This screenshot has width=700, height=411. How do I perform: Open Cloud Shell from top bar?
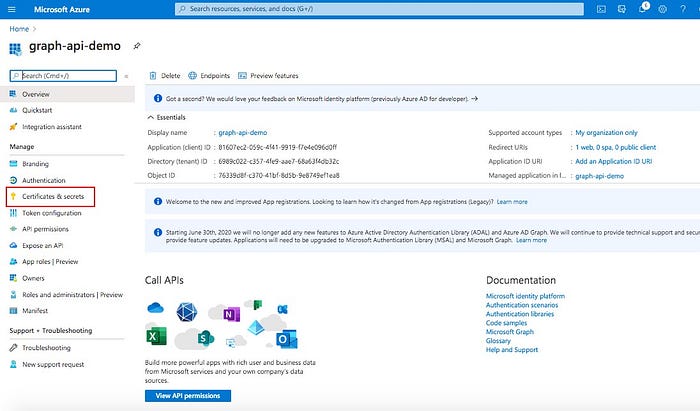click(x=601, y=9)
